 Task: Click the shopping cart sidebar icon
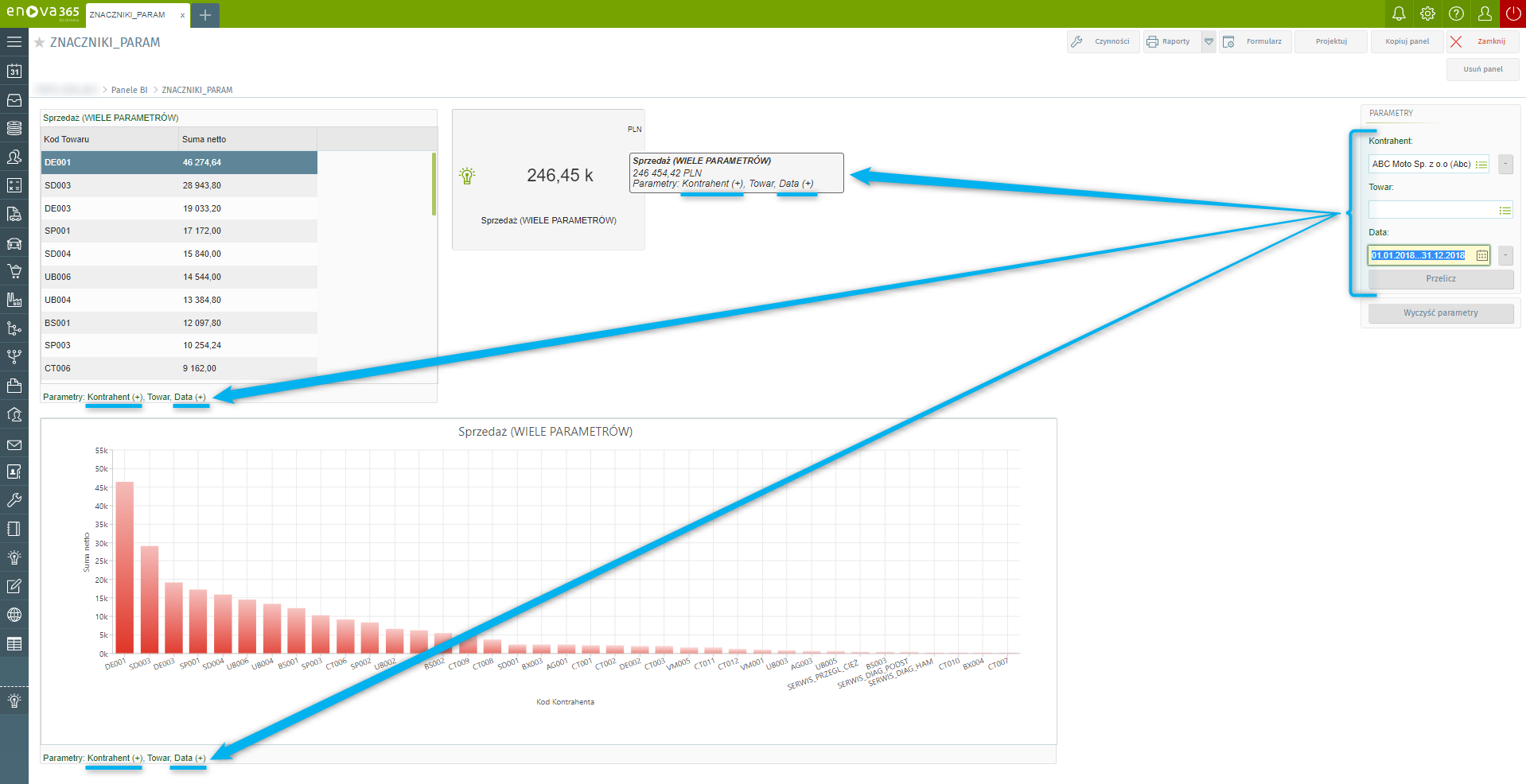[x=14, y=271]
